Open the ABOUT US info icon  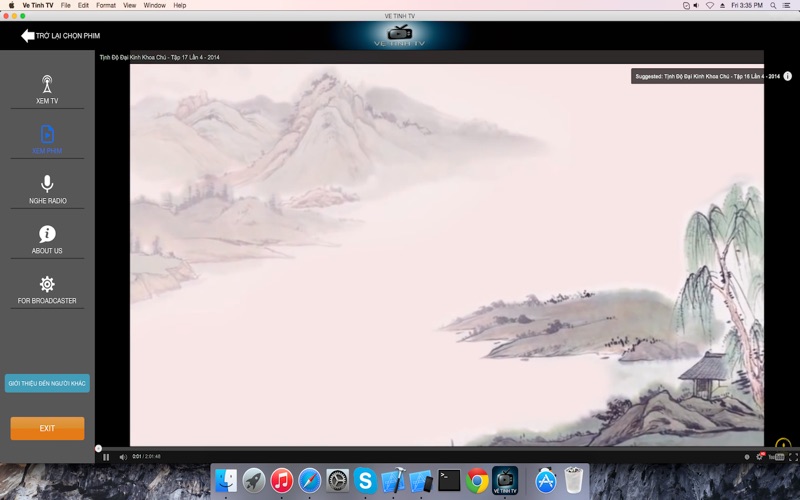(47, 234)
